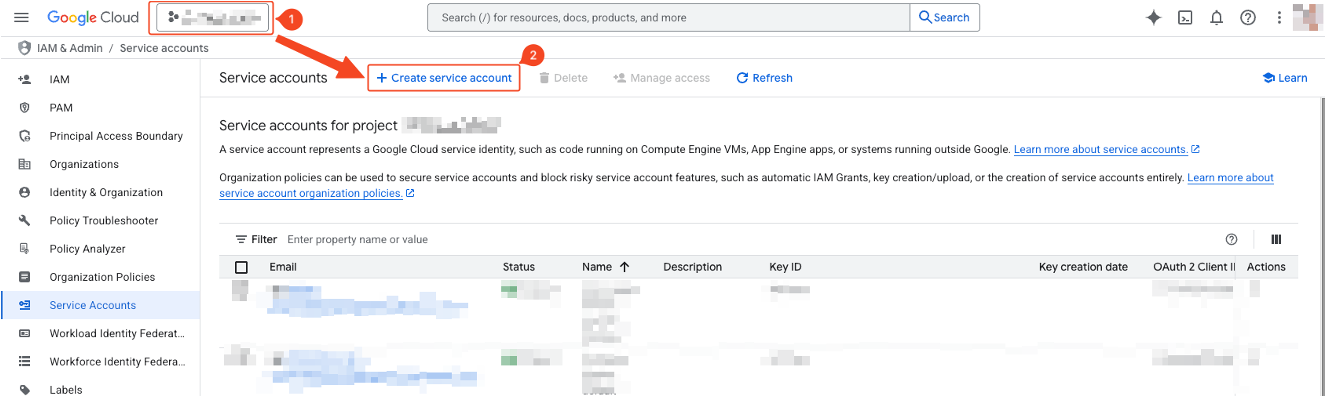Open the notifications bell
This screenshot has height=396, width=1326.
(x=1217, y=17)
